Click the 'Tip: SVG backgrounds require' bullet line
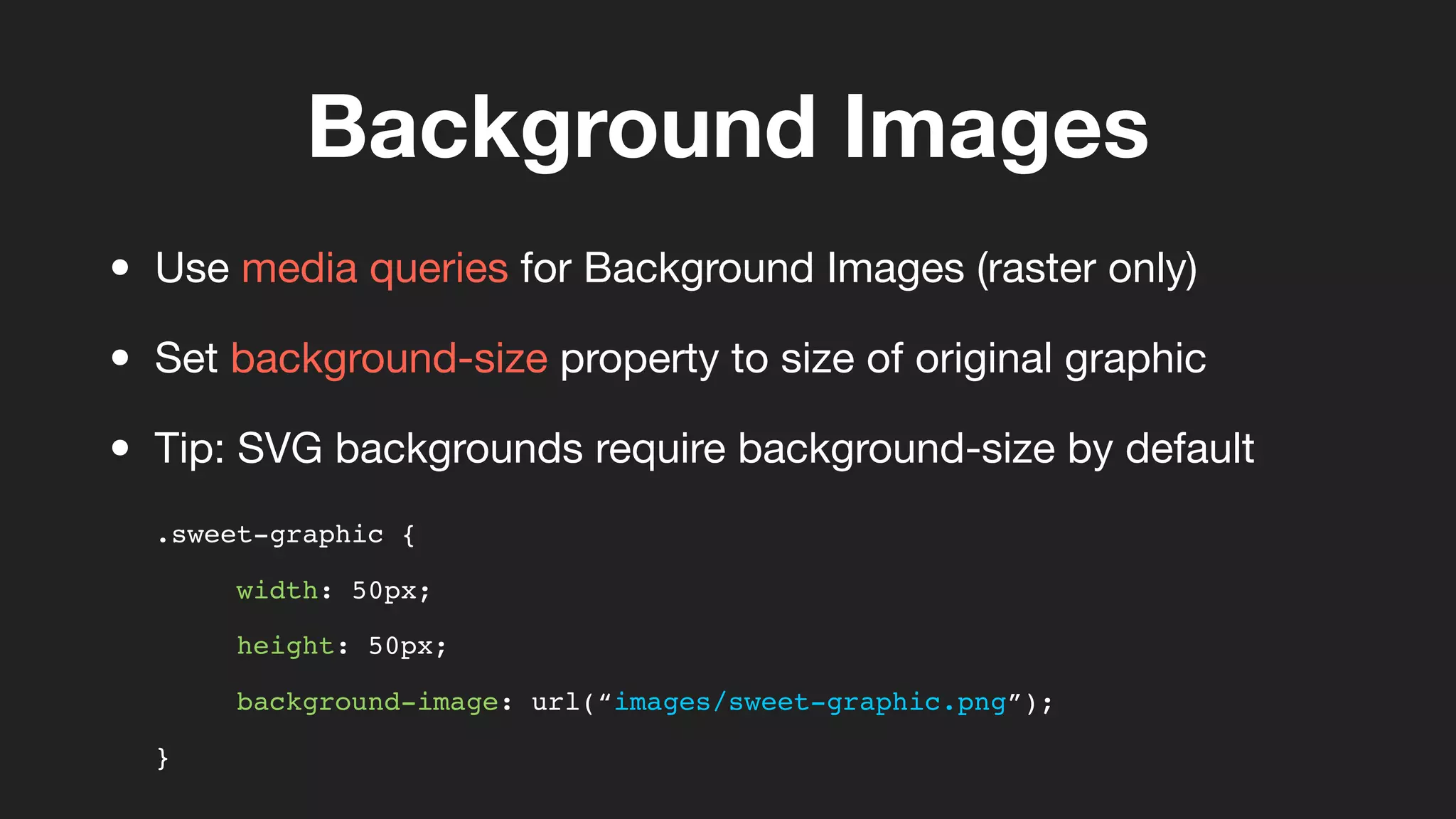 click(x=704, y=449)
